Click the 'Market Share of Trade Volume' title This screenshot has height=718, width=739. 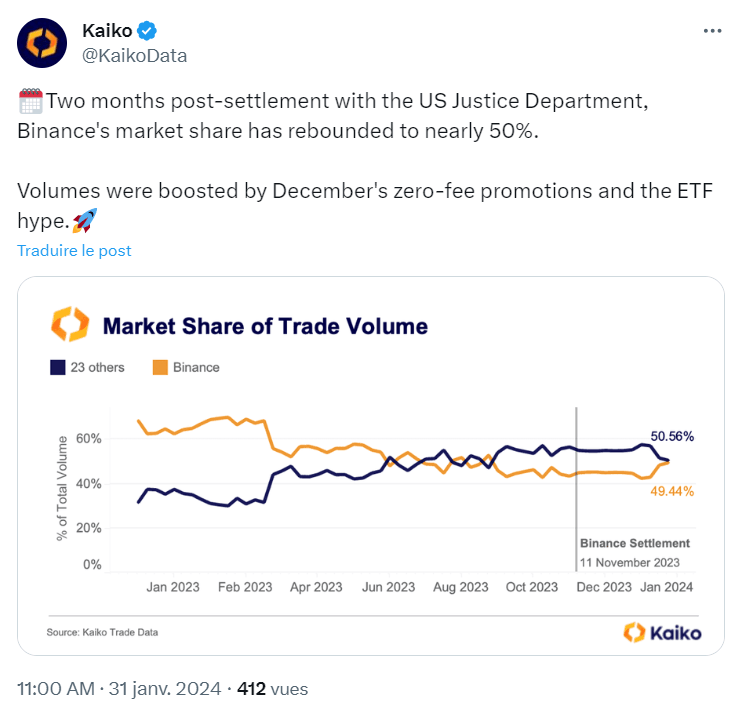coord(265,326)
